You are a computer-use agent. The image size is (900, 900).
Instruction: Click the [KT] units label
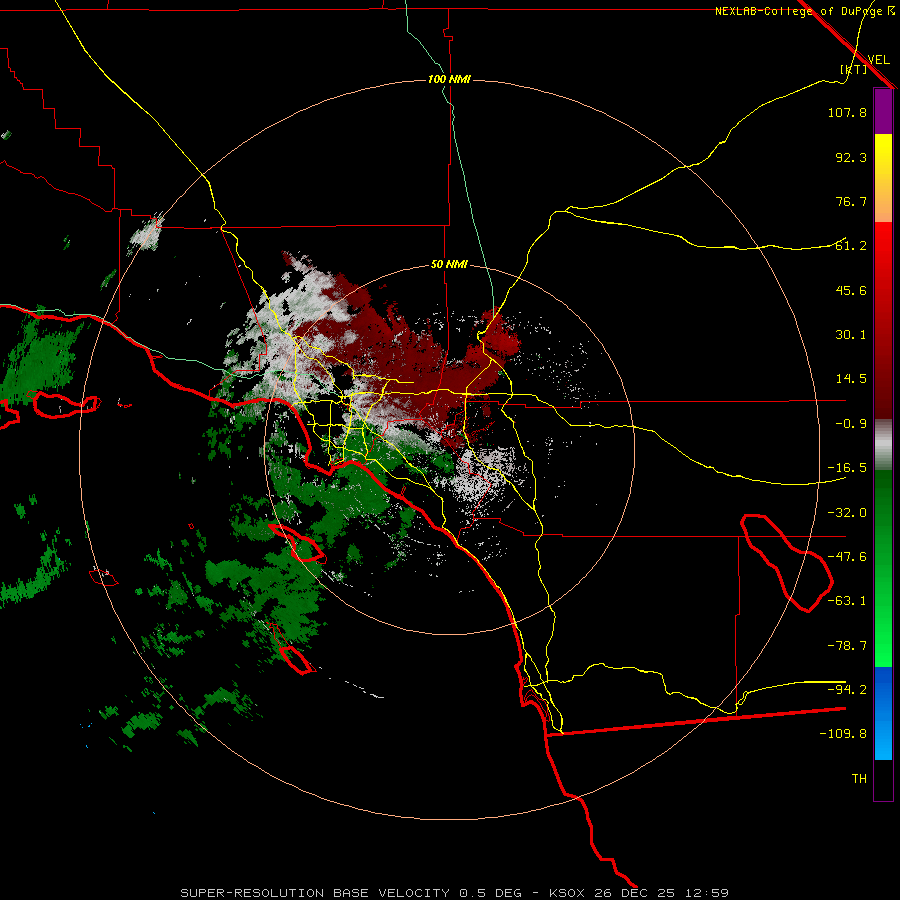click(854, 69)
